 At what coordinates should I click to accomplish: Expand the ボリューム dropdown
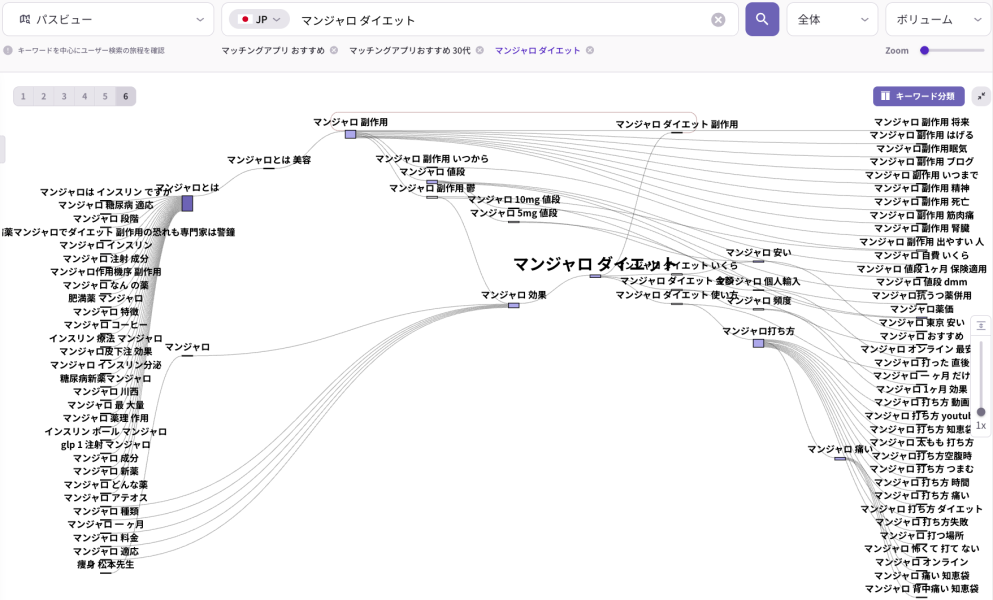pyautogui.click(x=937, y=20)
